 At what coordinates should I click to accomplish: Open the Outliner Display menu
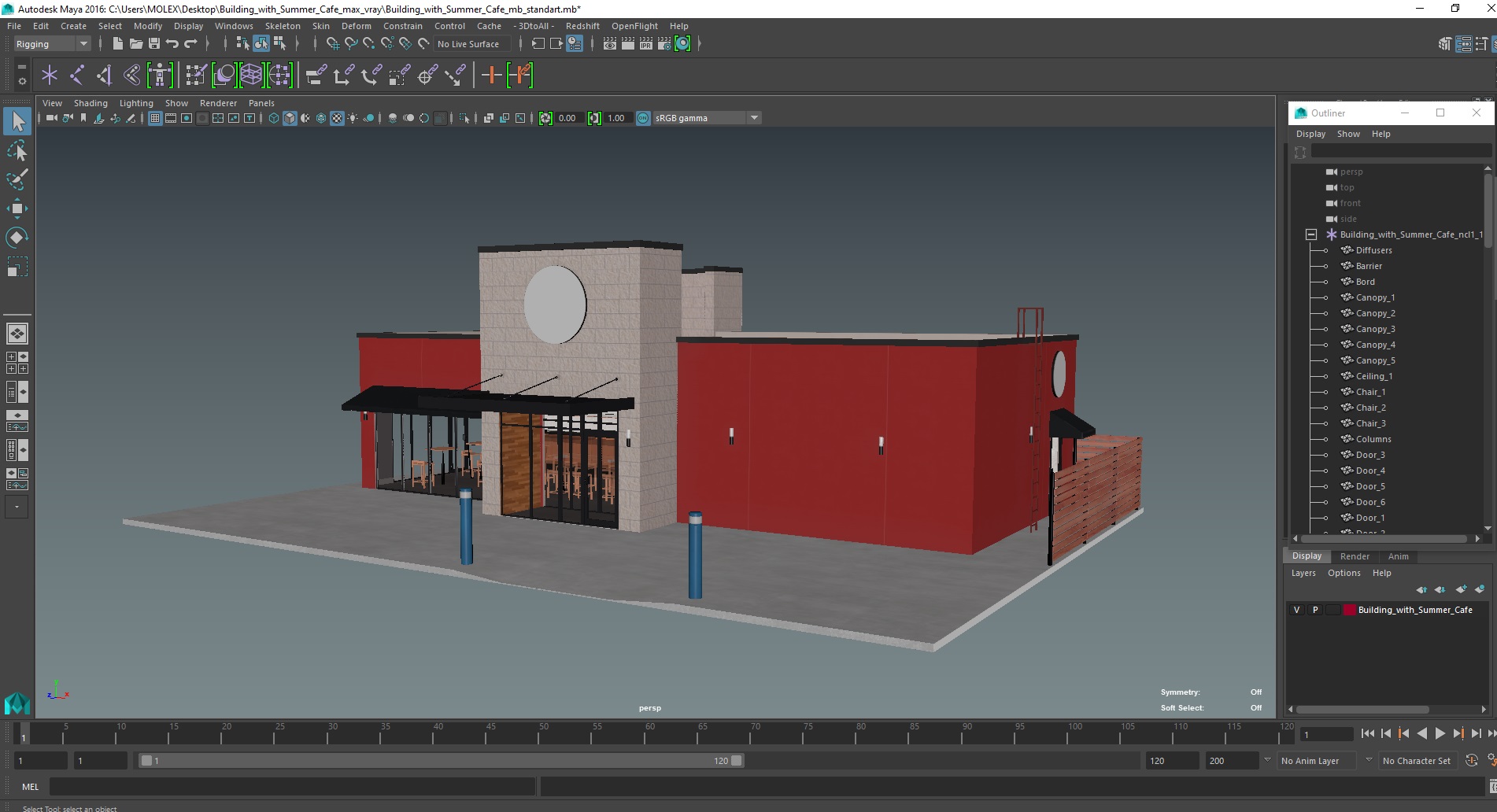pos(1311,134)
